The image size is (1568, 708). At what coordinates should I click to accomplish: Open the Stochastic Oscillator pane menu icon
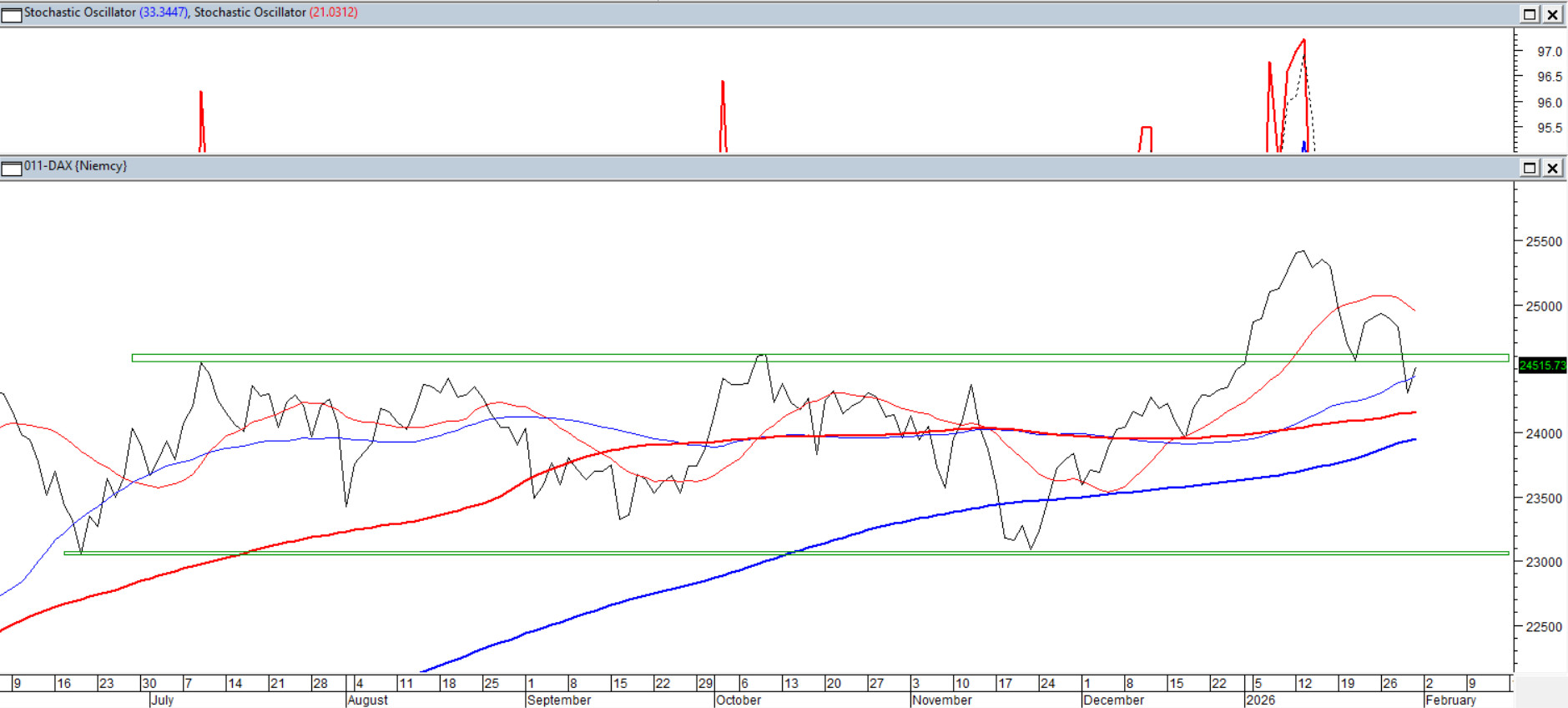12,14
